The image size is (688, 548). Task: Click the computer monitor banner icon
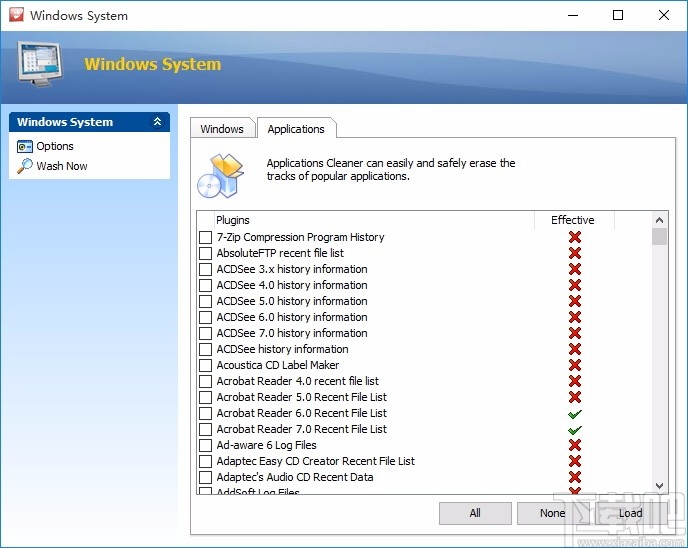click(40, 64)
